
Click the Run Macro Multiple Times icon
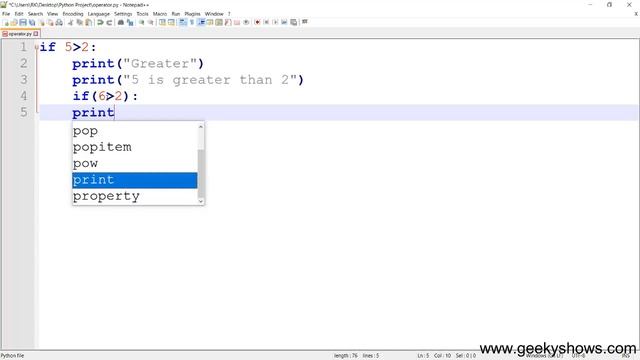click(x=284, y=22)
